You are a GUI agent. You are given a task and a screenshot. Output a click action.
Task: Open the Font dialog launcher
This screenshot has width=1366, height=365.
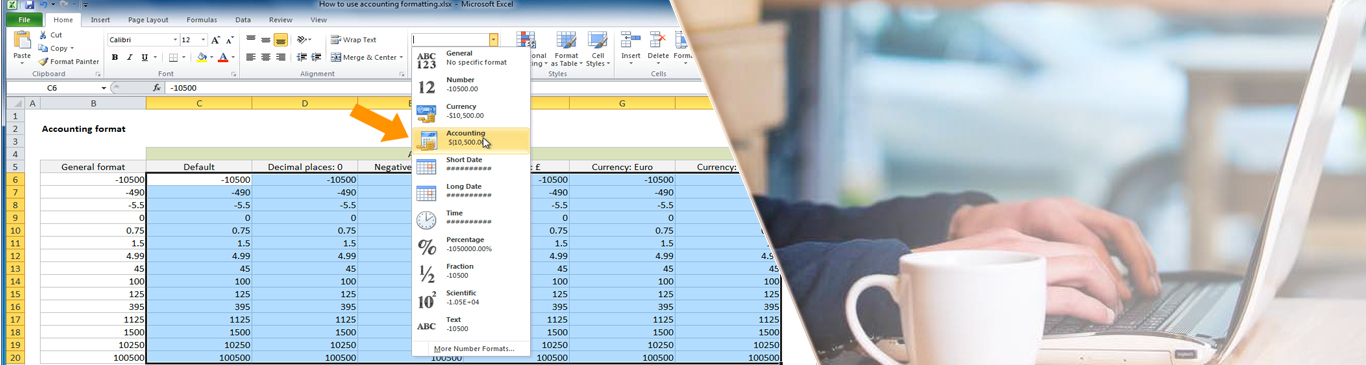click(234, 74)
